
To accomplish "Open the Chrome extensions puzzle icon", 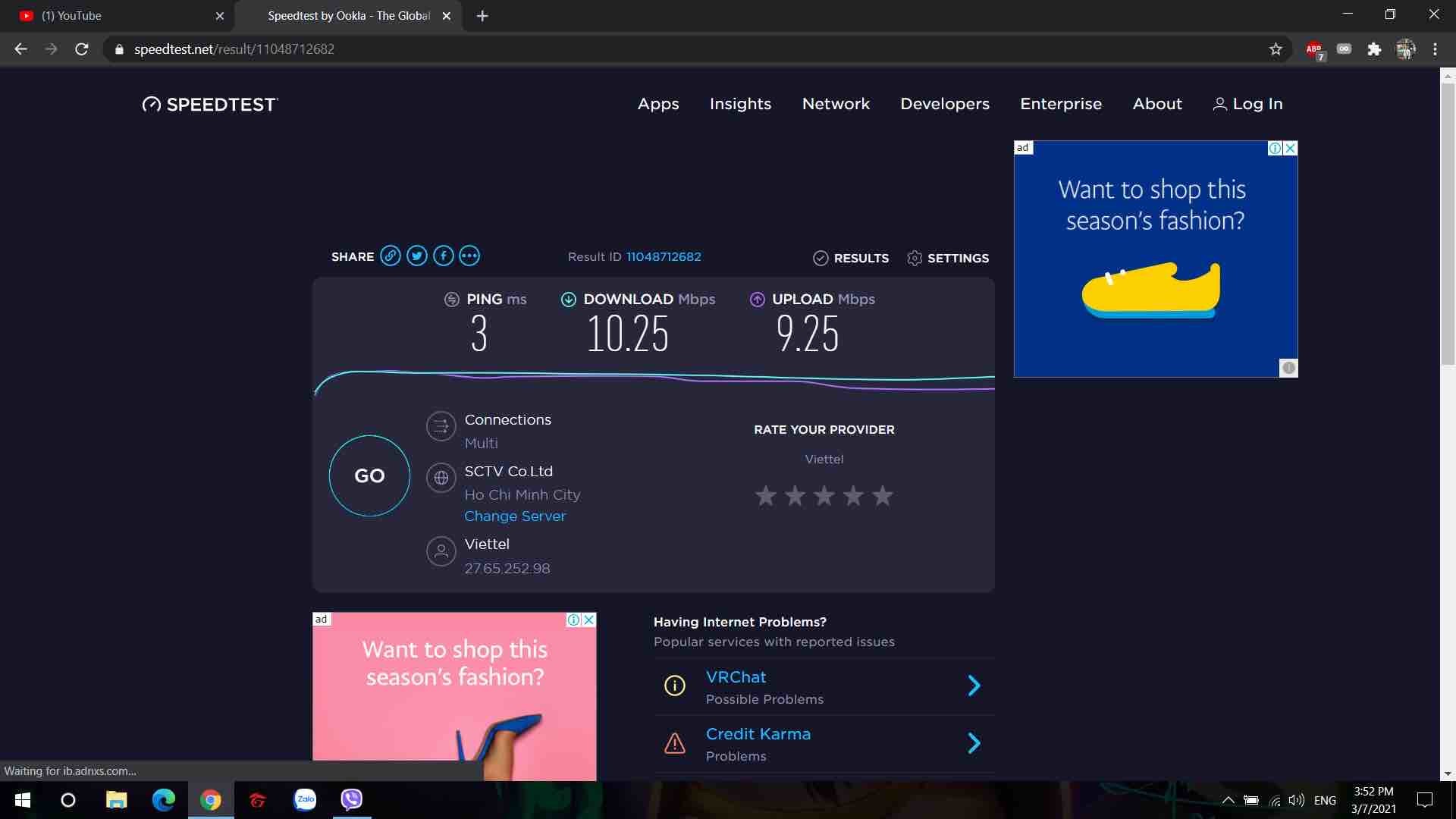I will 1374,49.
